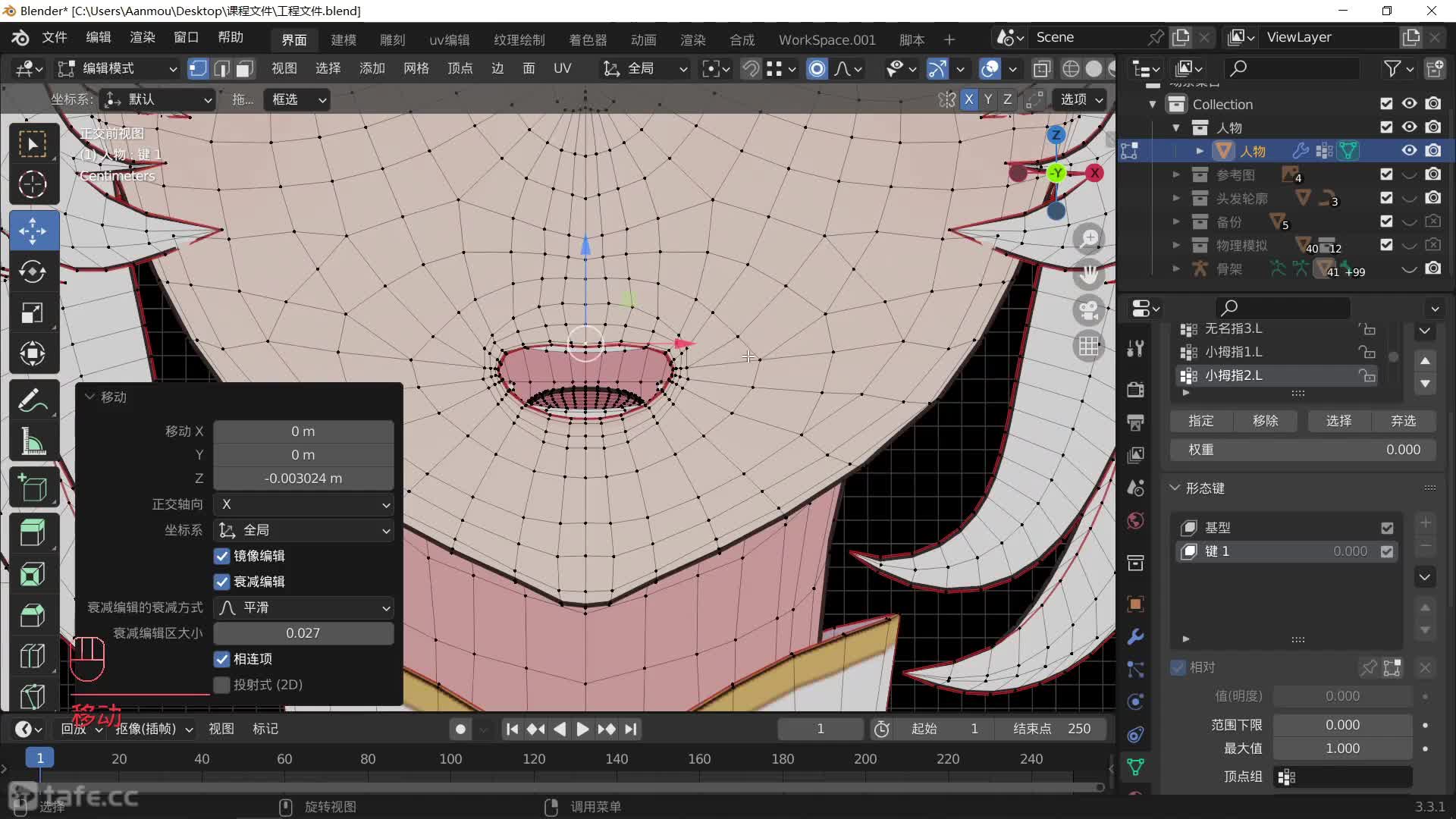Toggle proportional editing in header
Image resolution: width=1456 pixels, height=819 pixels.
(817, 68)
